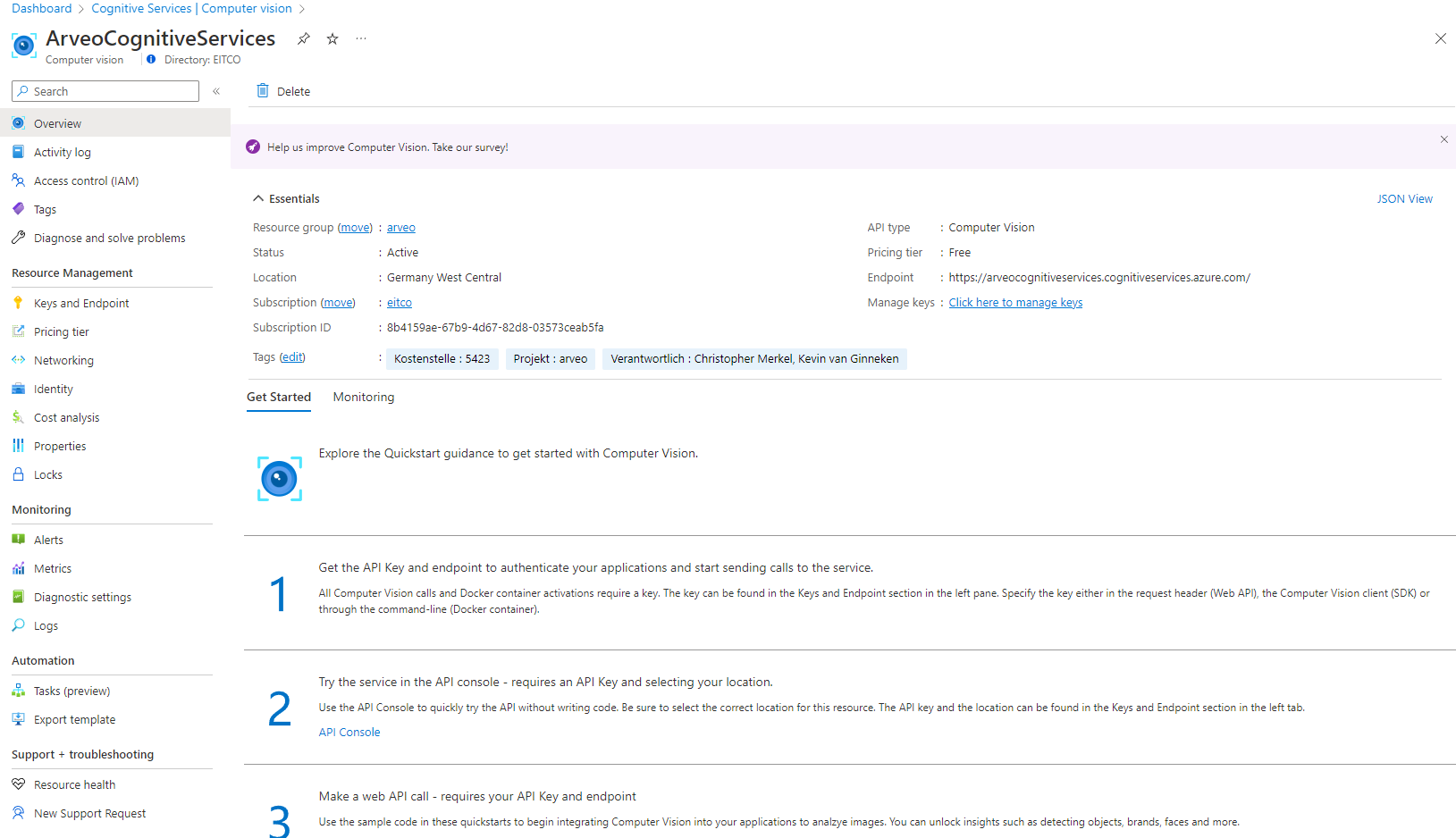The width and height of the screenshot is (1456, 838).
Task: Close the ArveoCognitiveServices blade
Action: pyautogui.click(x=1441, y=38)
